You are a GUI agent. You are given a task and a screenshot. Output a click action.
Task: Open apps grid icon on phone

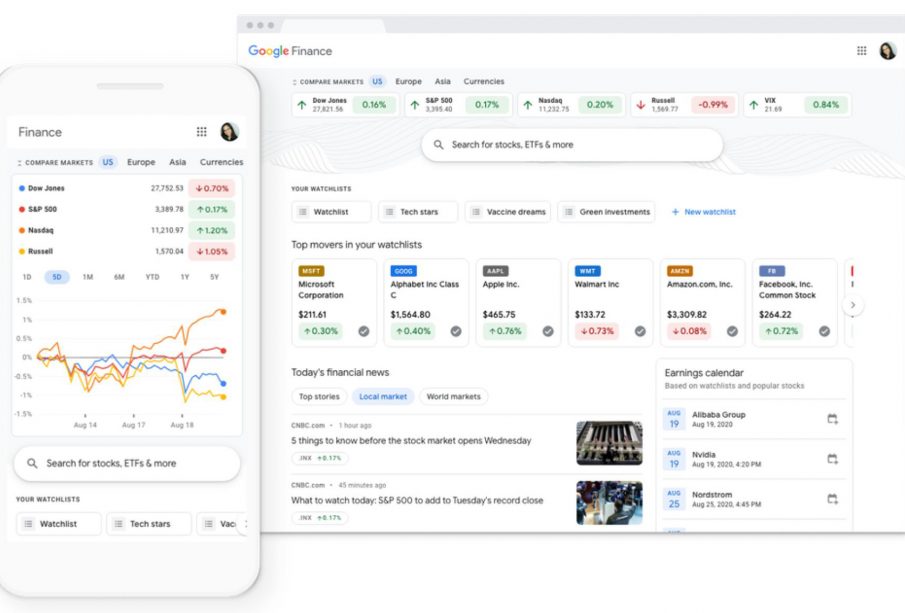coord(201,132)
